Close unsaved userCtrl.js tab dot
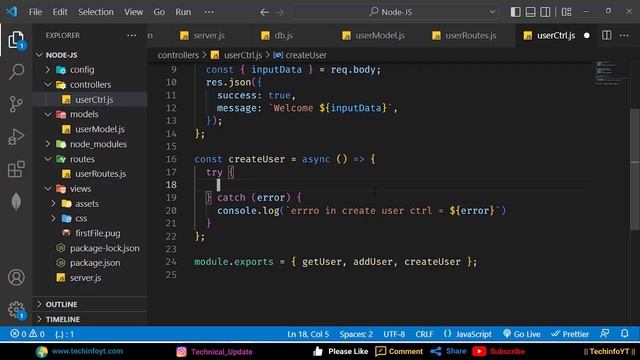Screen dimensions: 640x360 coord(587,36)
